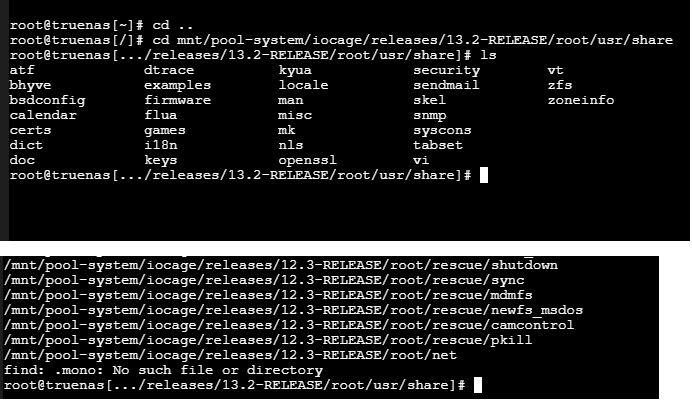
Task: Select the syscons listing entry
Action: pos(442,131)
